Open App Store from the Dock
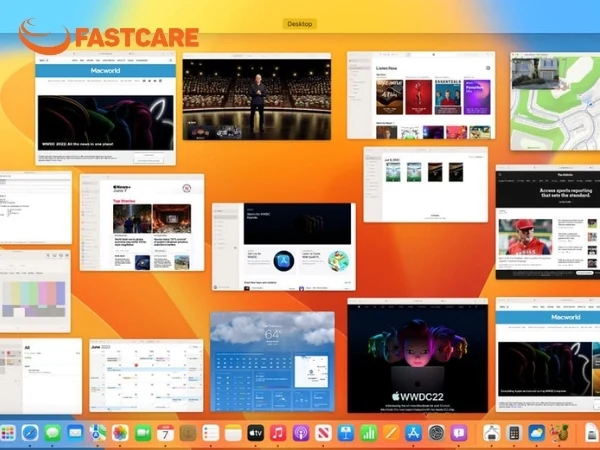The image size is (600, 450). [x=414, y=433]
